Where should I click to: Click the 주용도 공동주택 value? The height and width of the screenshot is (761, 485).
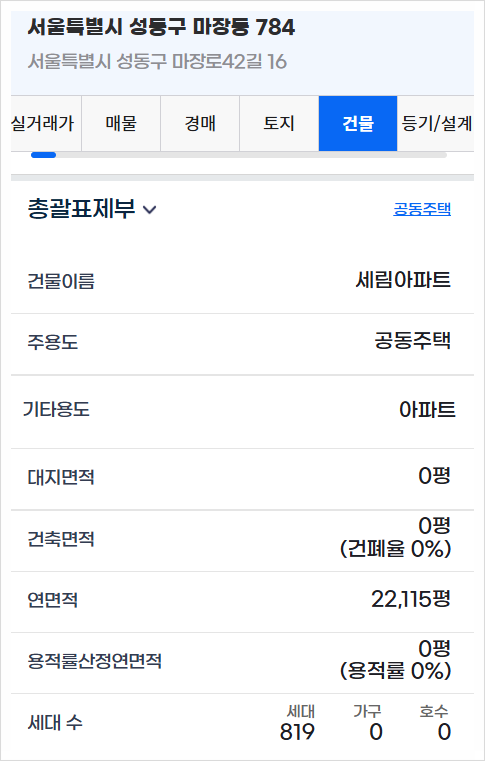point(413,341)
